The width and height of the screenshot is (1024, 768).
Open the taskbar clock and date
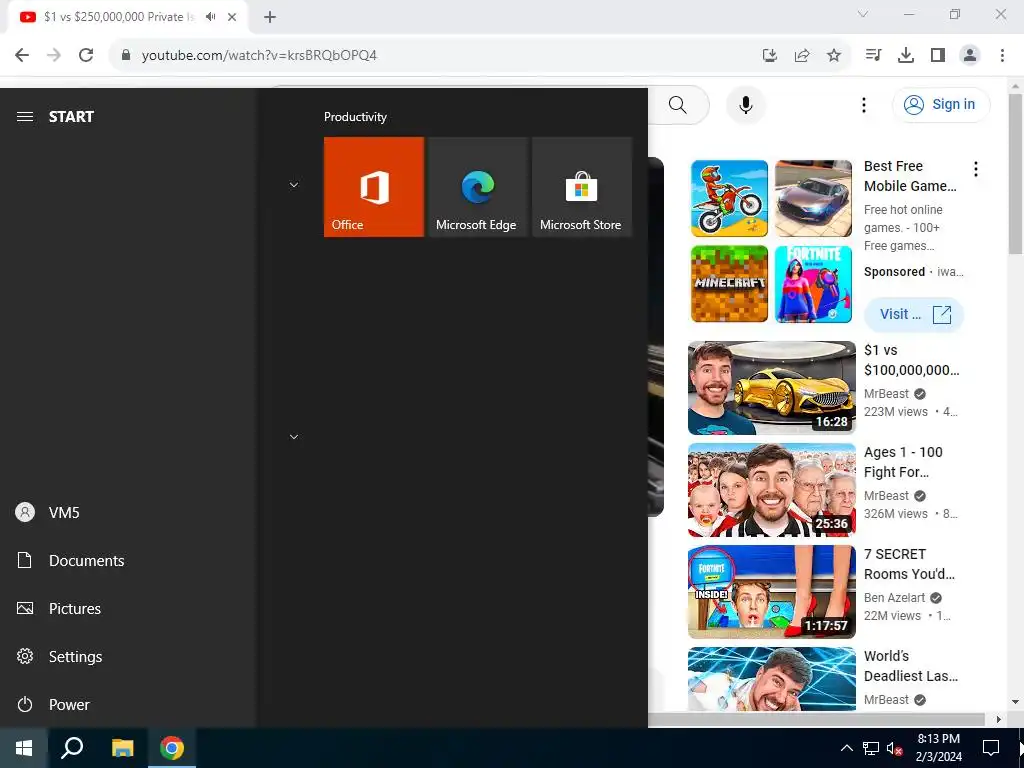[938, 748]
